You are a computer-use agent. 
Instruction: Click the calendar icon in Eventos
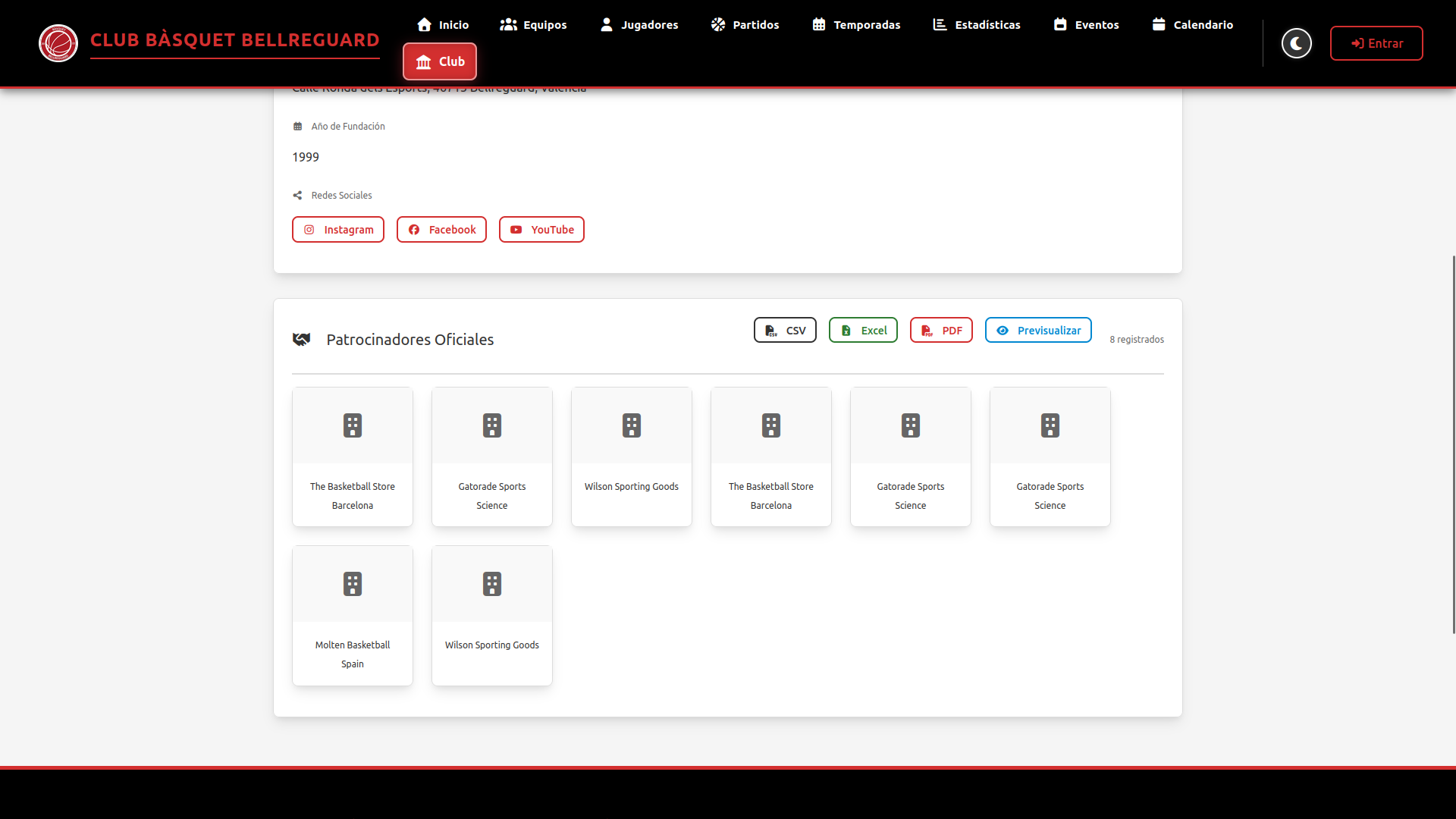coord(1060,24)
